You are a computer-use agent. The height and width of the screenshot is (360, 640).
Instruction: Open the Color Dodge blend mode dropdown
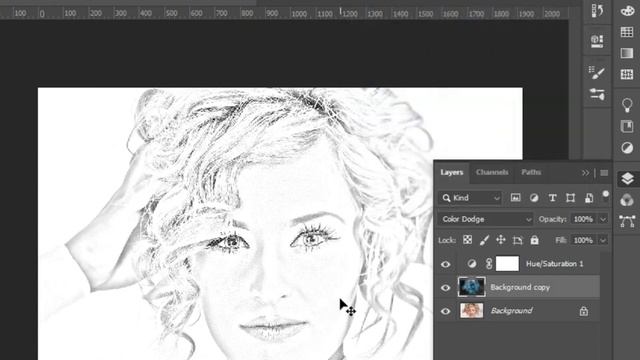(x=485, y=219)
